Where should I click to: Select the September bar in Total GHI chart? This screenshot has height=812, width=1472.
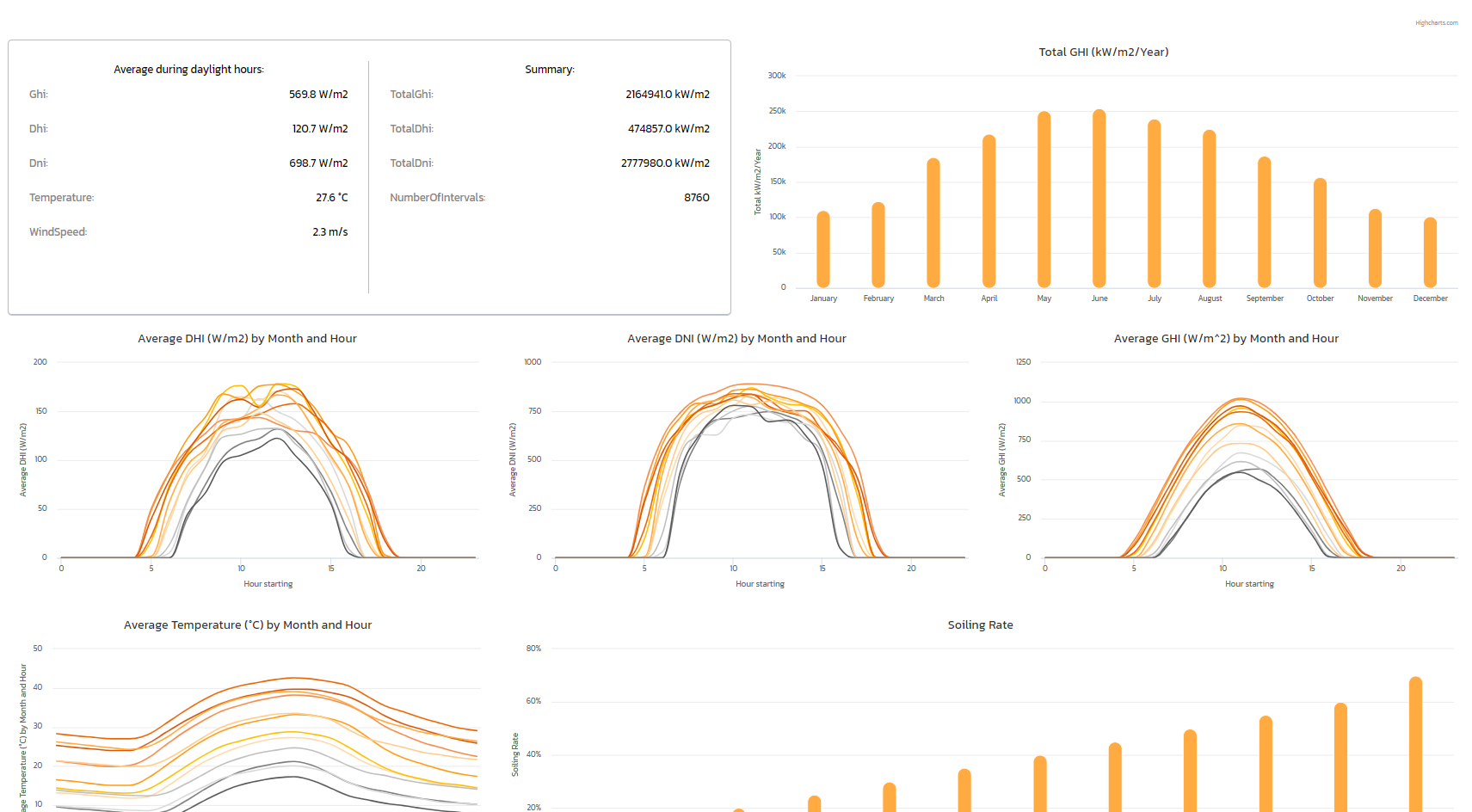(1265, 222)
